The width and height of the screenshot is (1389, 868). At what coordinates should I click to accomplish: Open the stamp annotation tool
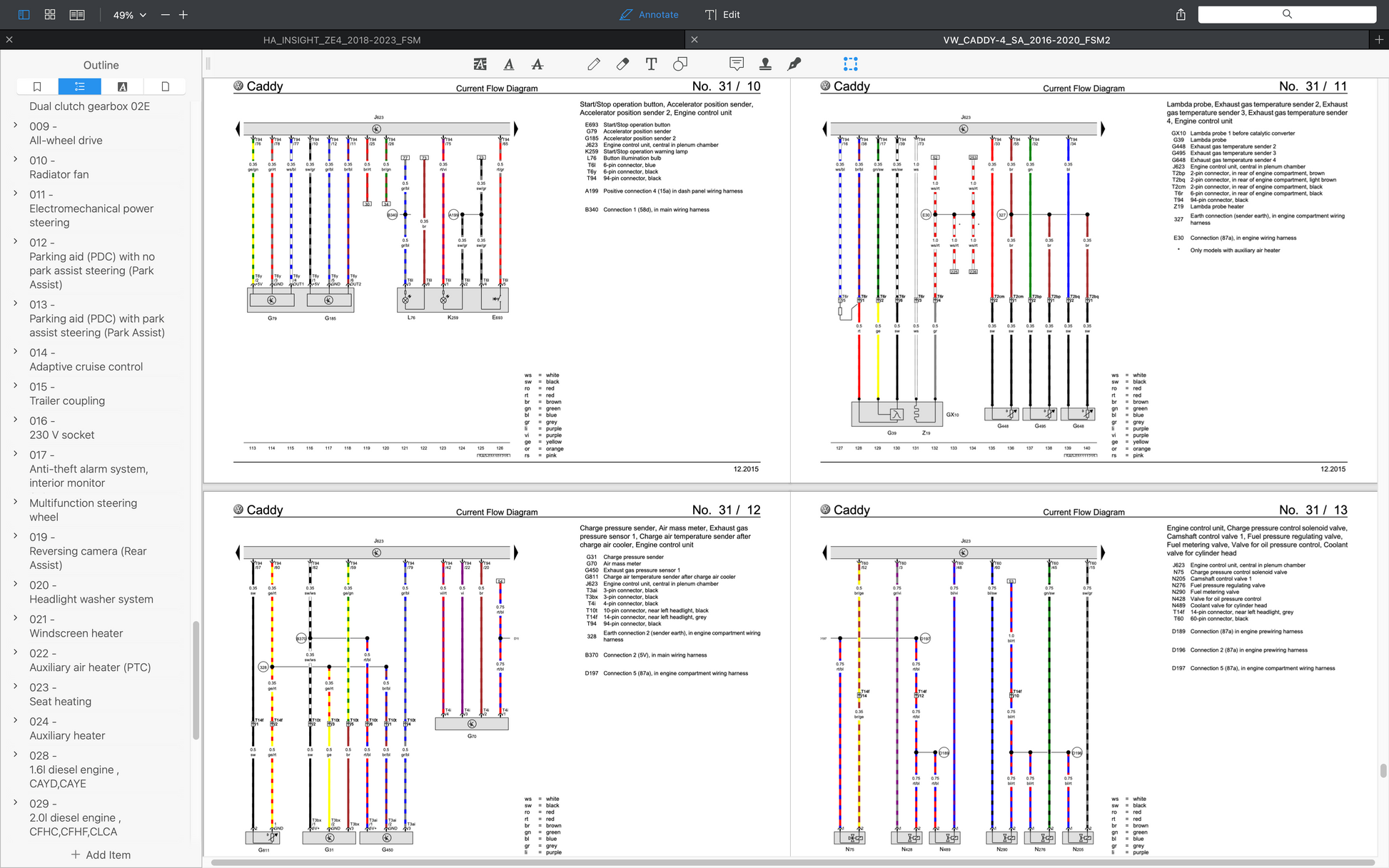[765, 64]
